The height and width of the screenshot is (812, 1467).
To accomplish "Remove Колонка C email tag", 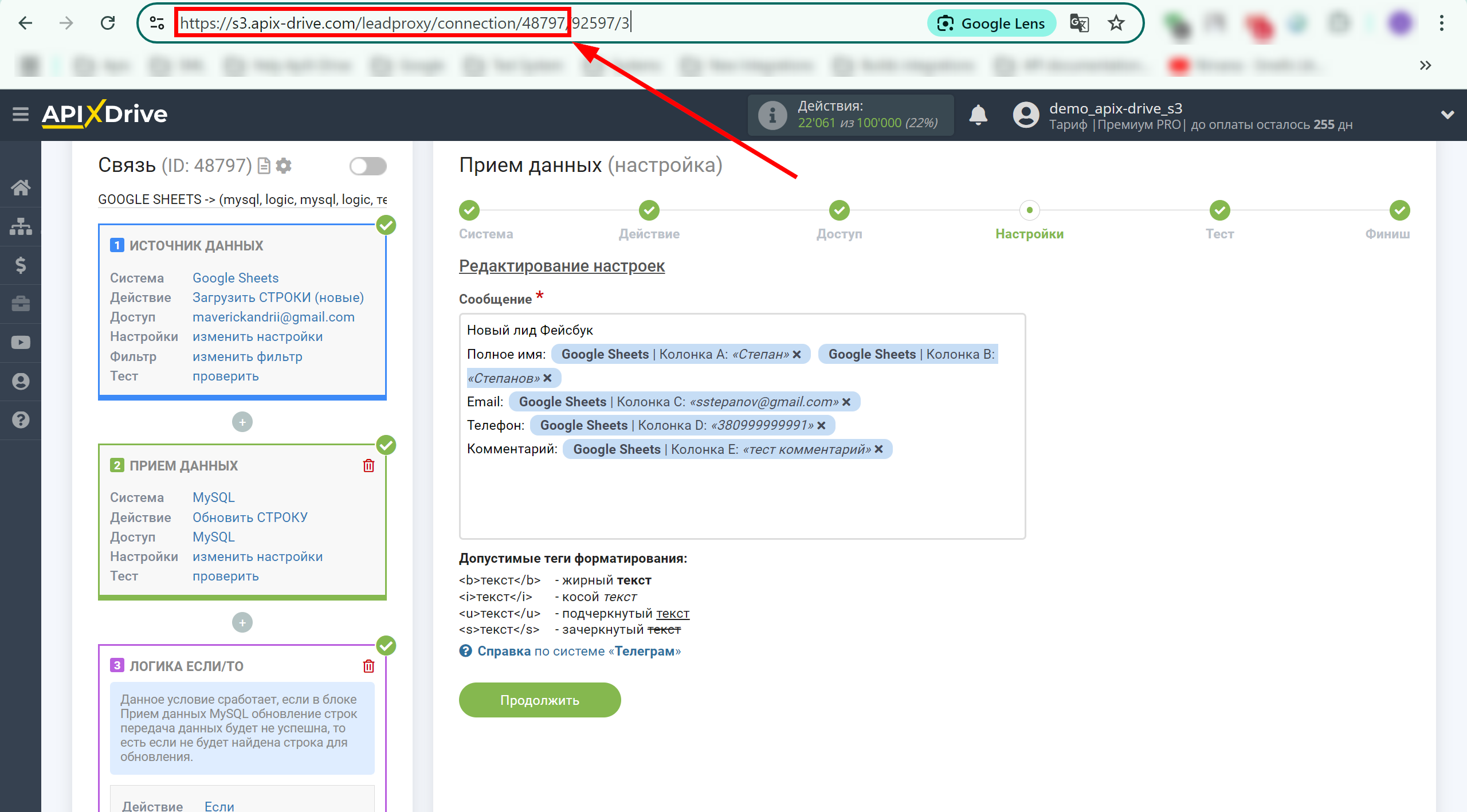I will pyautogui.click(x=846, y=402).
